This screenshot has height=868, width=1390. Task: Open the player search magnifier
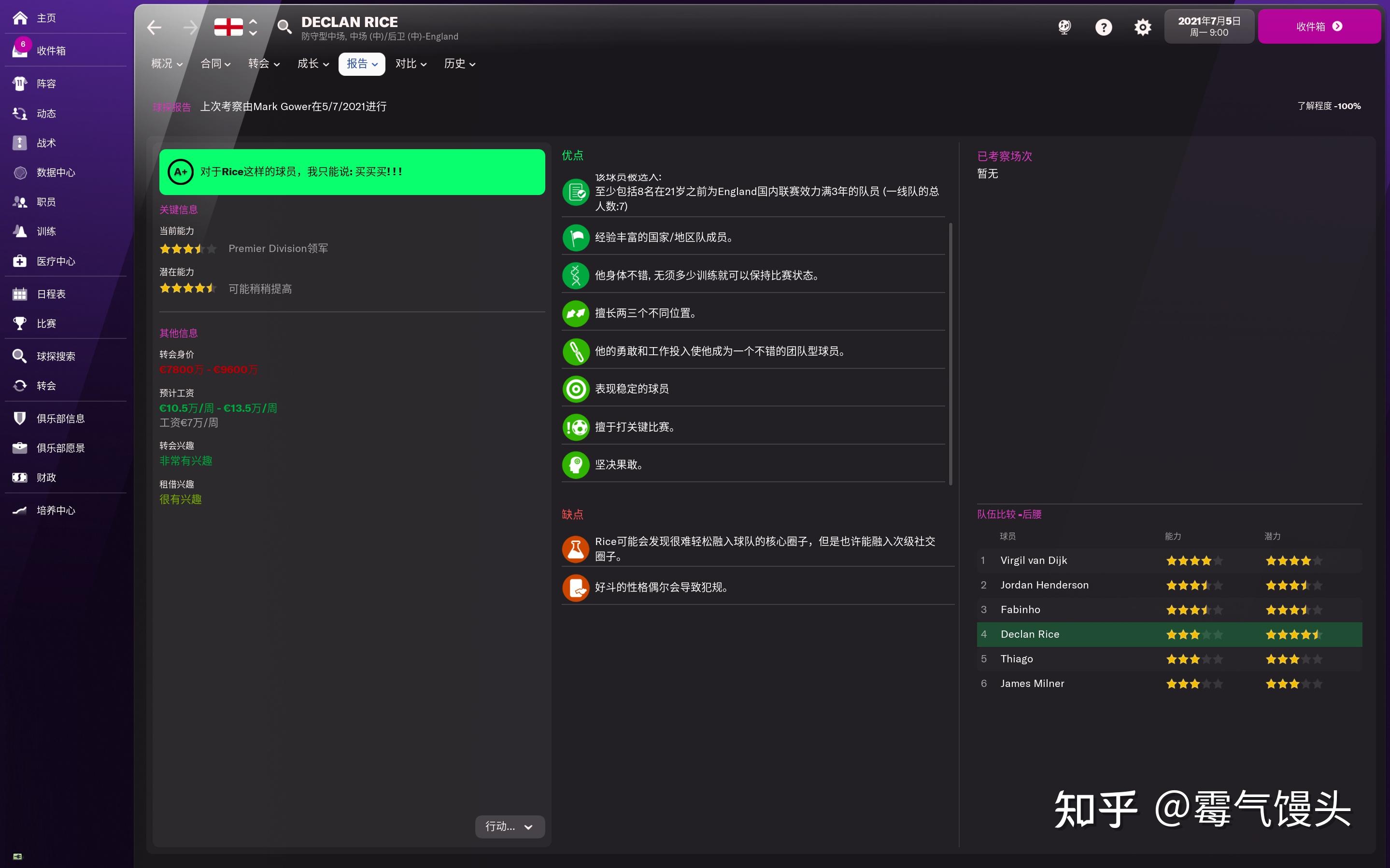[284, 27]
